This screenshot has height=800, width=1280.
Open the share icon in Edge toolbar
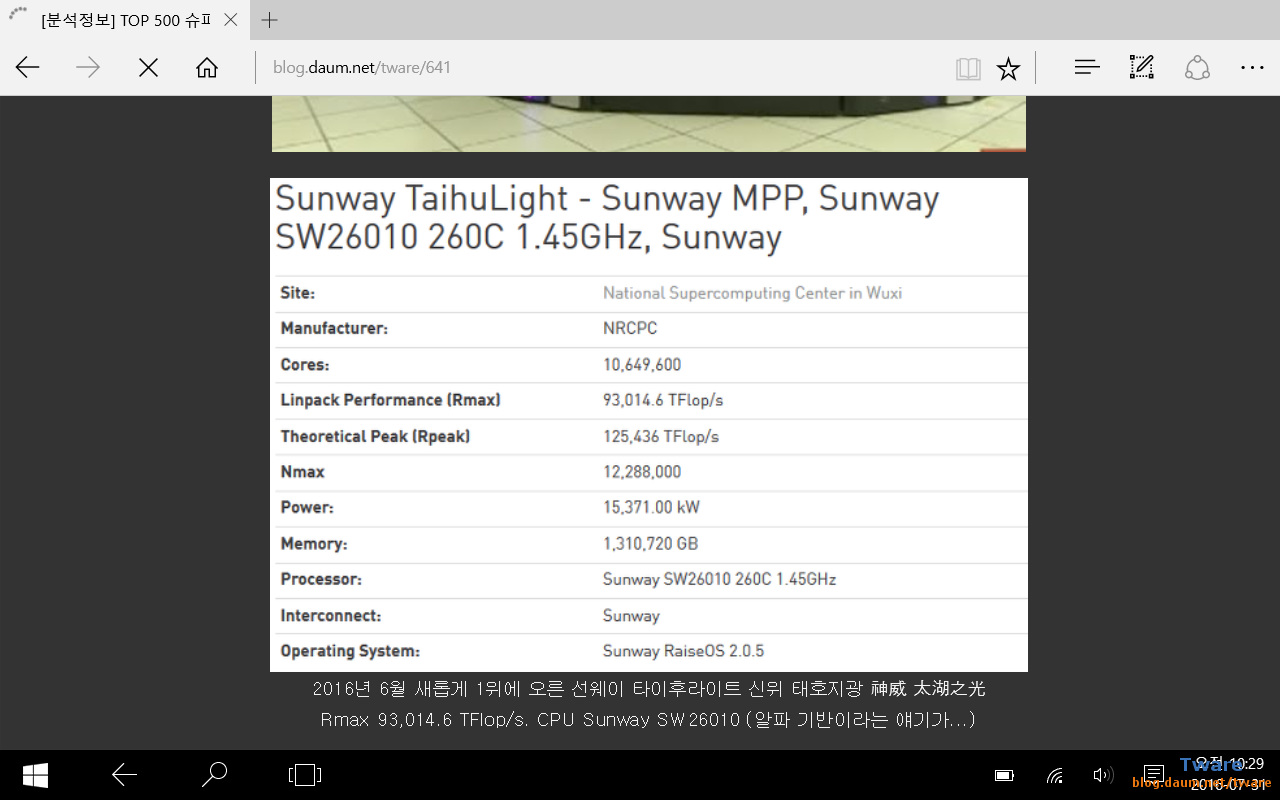click(1197, 67)
